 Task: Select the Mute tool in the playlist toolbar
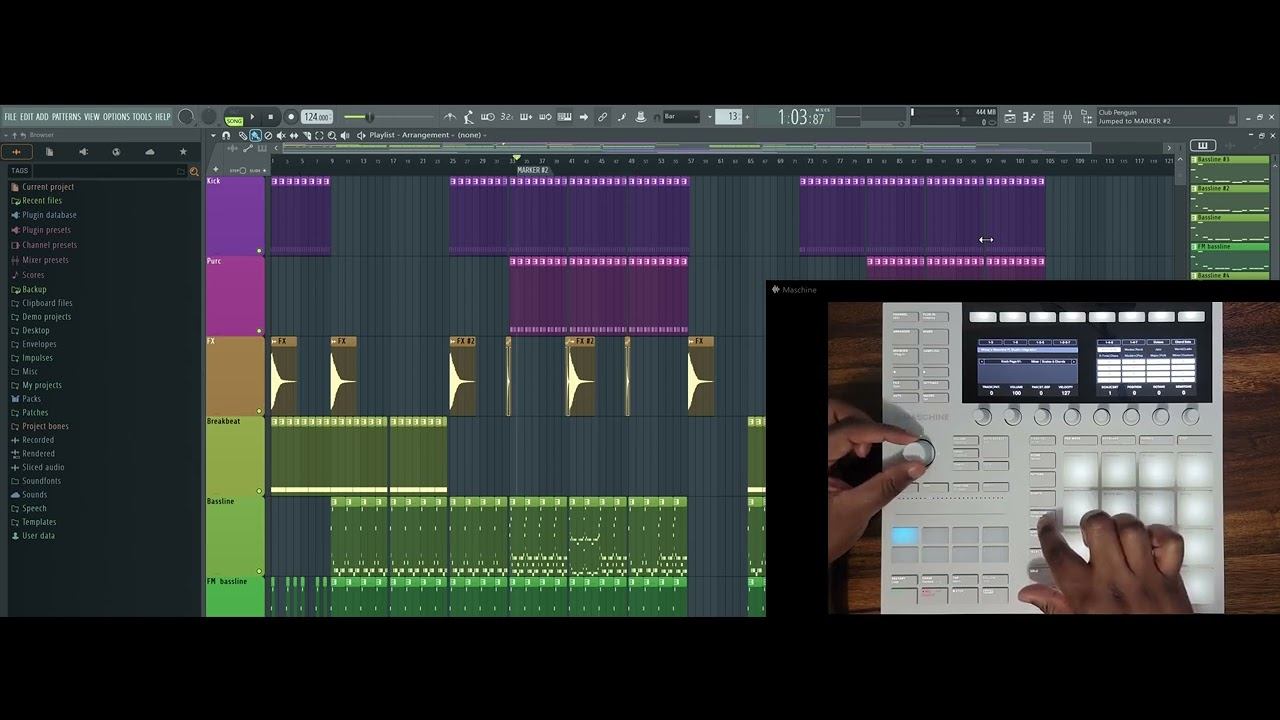[x=281, y=135]
